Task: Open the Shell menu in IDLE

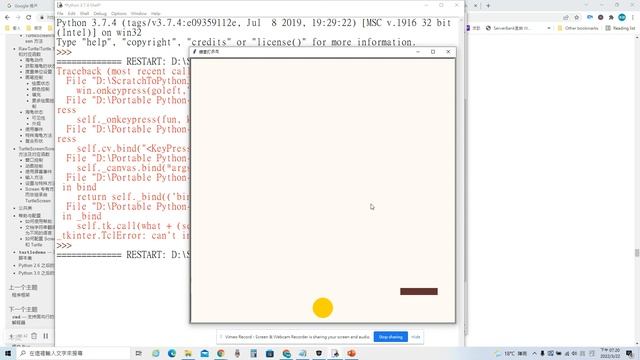Action: [x=84, y=13]
